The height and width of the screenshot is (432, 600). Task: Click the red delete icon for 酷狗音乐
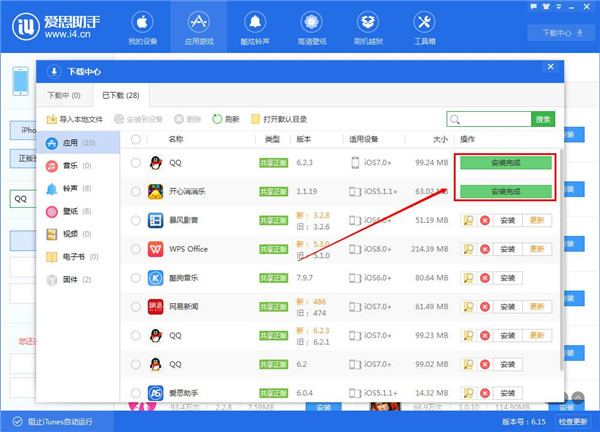click(485, 278)
